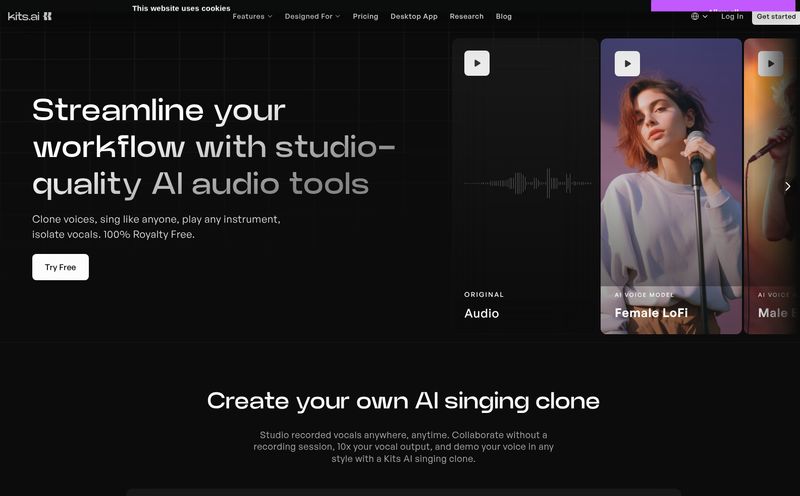Click the 'Create your own AI singing clone' heading
800x496 pixels.
pos(403,401)
